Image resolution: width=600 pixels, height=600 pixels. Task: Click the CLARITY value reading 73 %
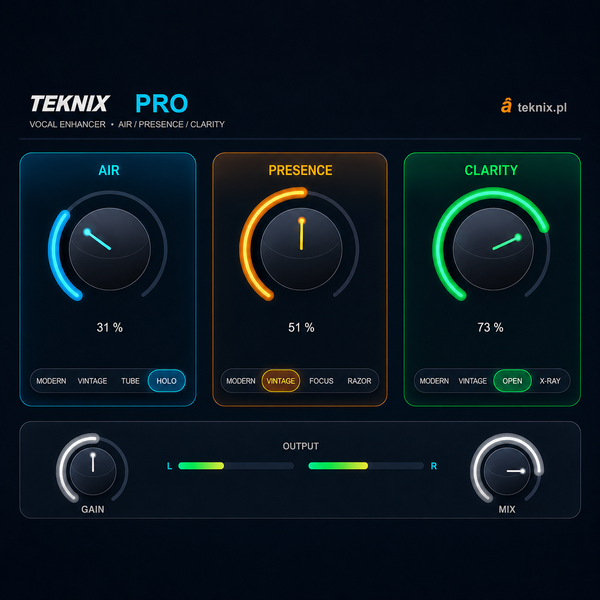click(490, 328)
